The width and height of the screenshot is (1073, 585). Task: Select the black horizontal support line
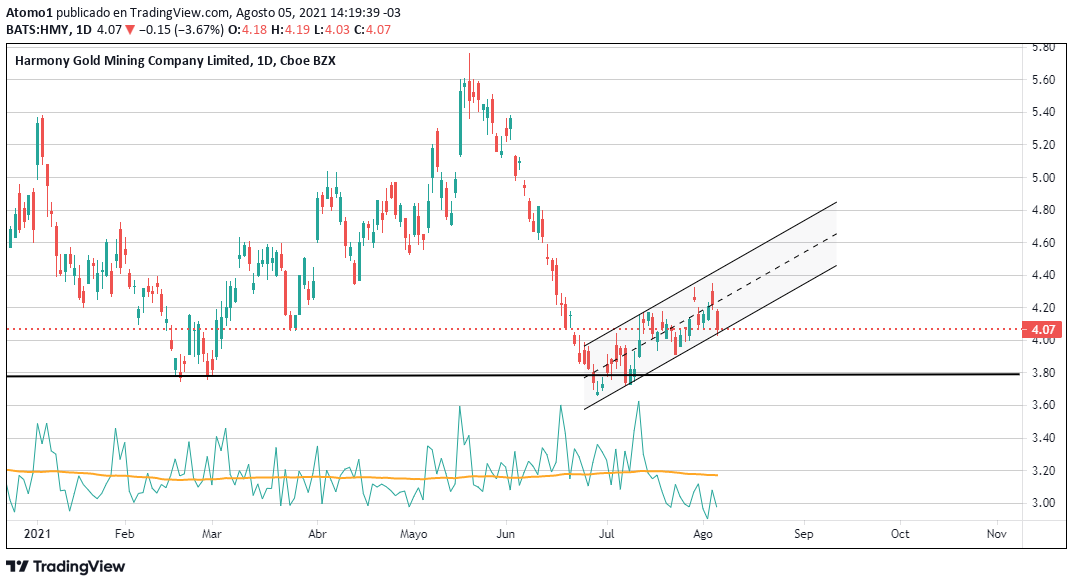[513, 375]
